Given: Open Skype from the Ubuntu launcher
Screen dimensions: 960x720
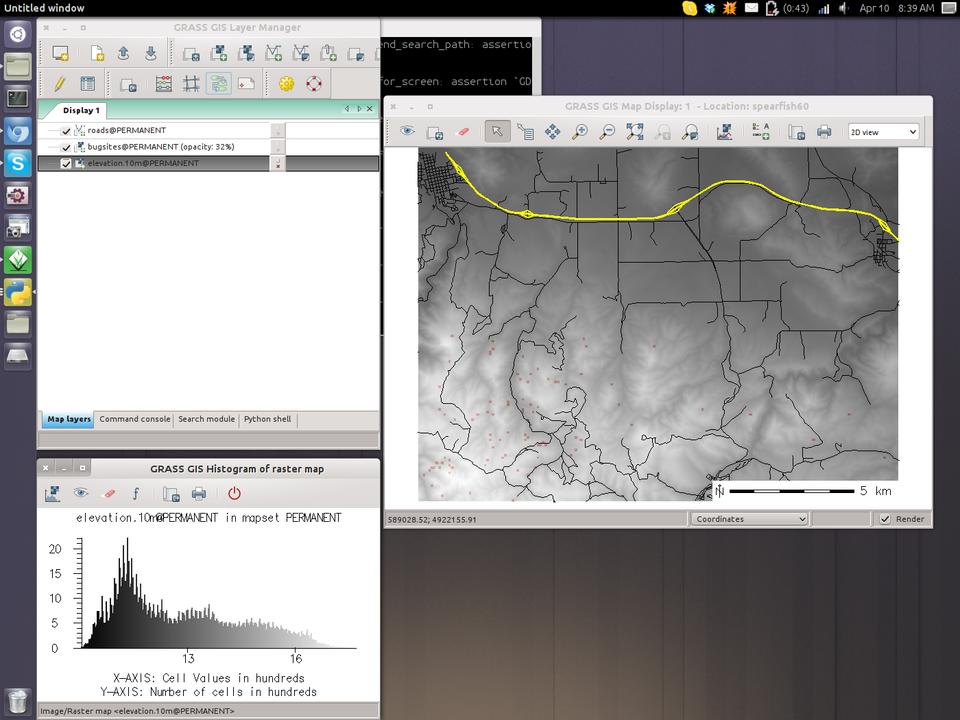Looking at the screenshot, I should (x=18, y=163).
